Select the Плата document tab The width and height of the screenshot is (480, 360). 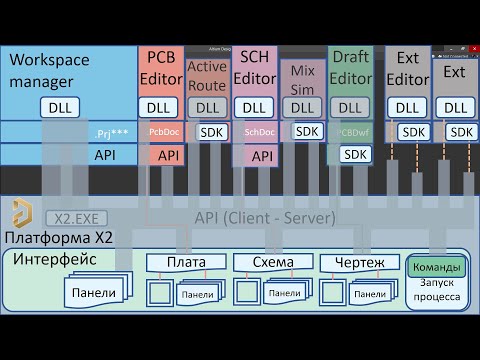point(186,262)
